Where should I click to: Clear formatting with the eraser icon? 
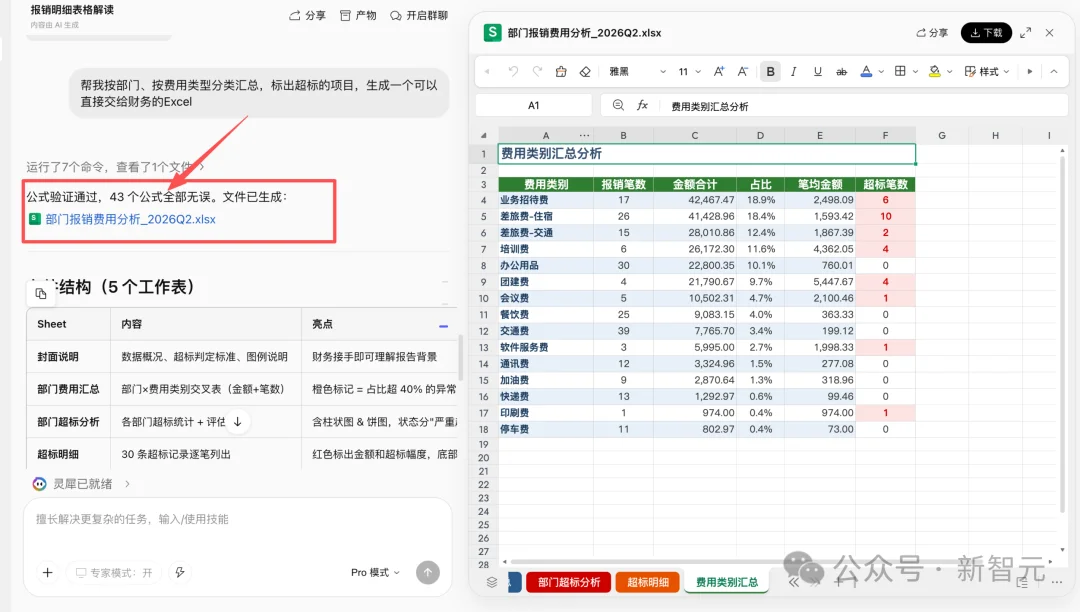pyautogui.click(x=585, y=72)
